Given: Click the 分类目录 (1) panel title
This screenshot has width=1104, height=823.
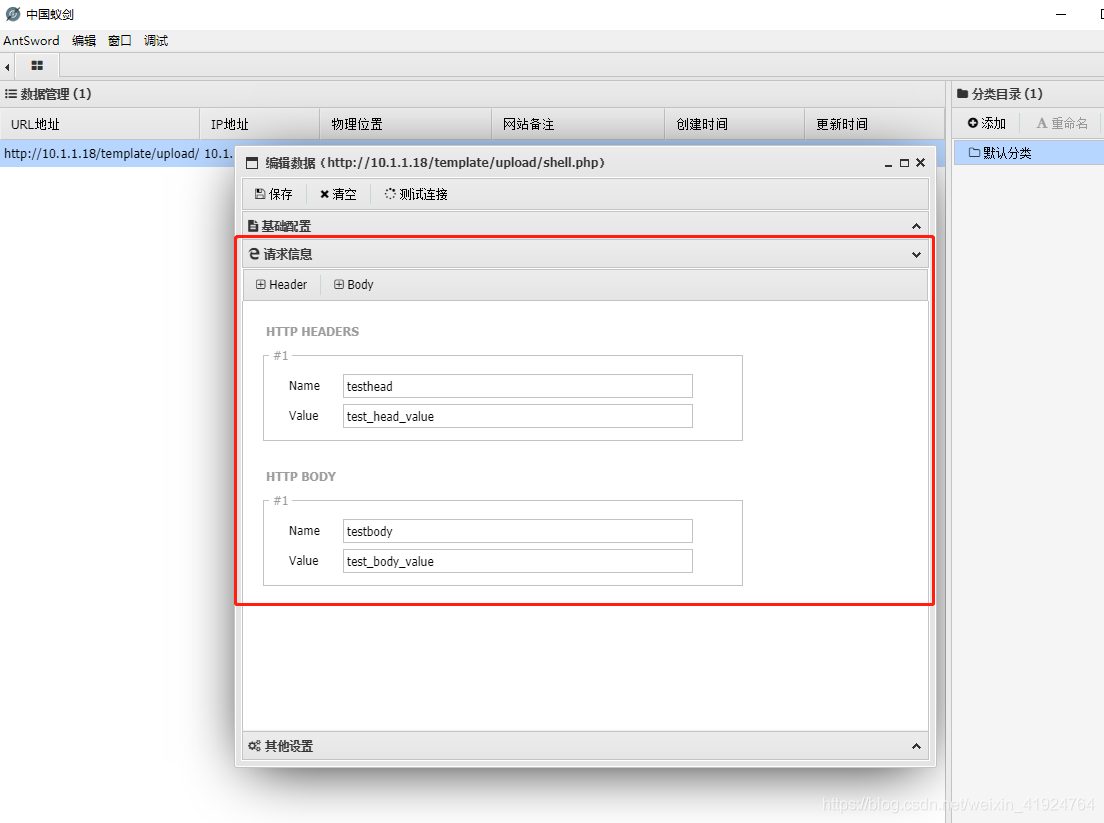Looking at the screenshot, I should pos(1007,94).
